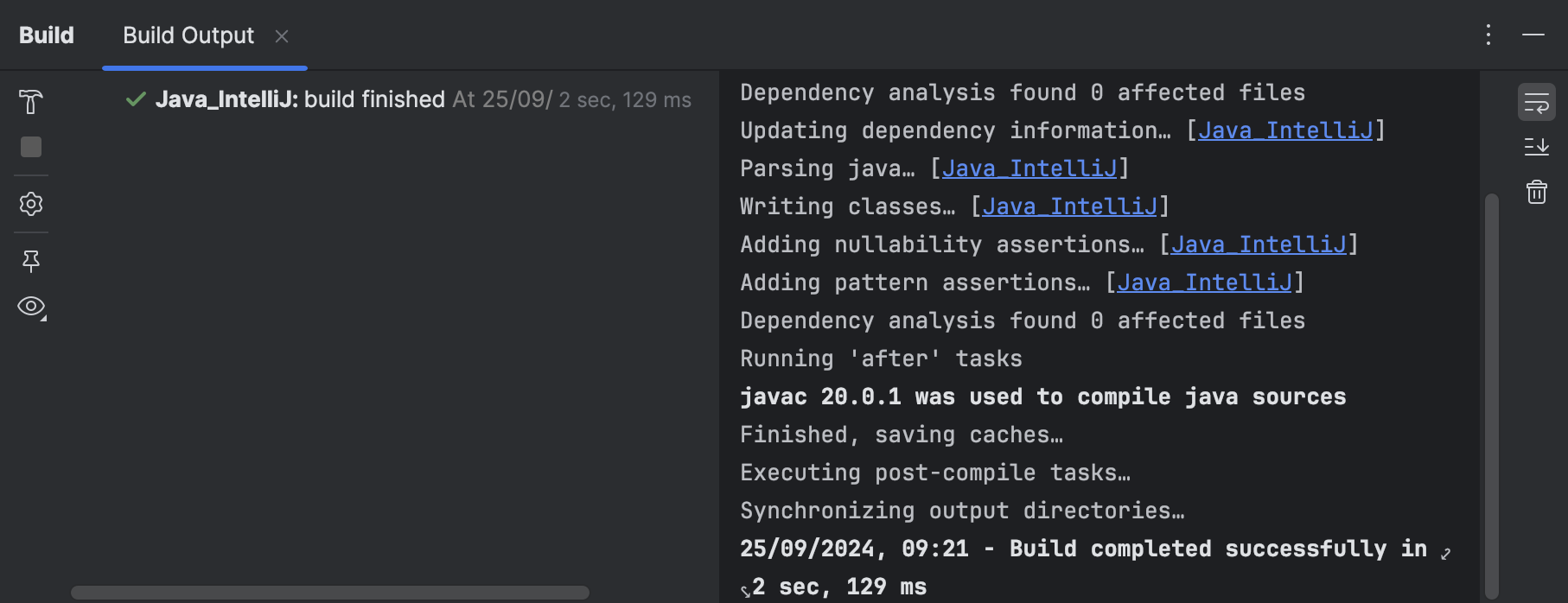Open Java_IntelliJ link on Writing classes line
This screenshot has width=1568, height=603.
(x=1069, y=206)
